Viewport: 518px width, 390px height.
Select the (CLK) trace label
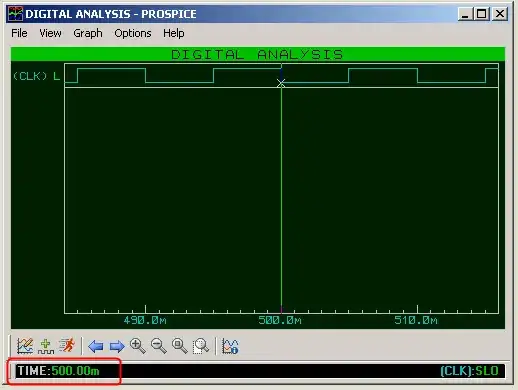[30, 76]
